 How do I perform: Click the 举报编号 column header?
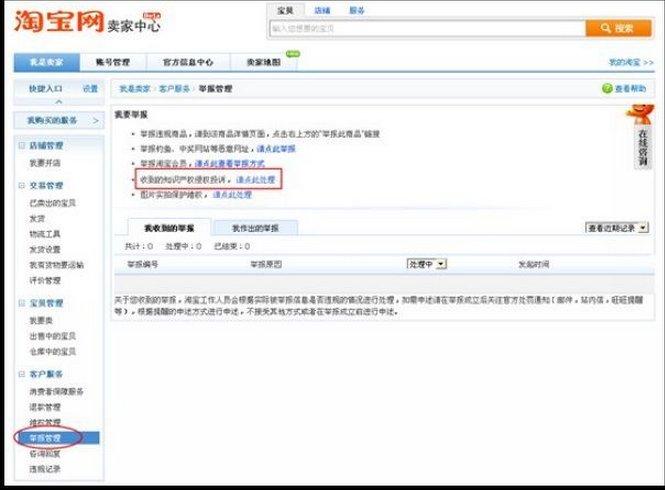(x=143, y=264)
